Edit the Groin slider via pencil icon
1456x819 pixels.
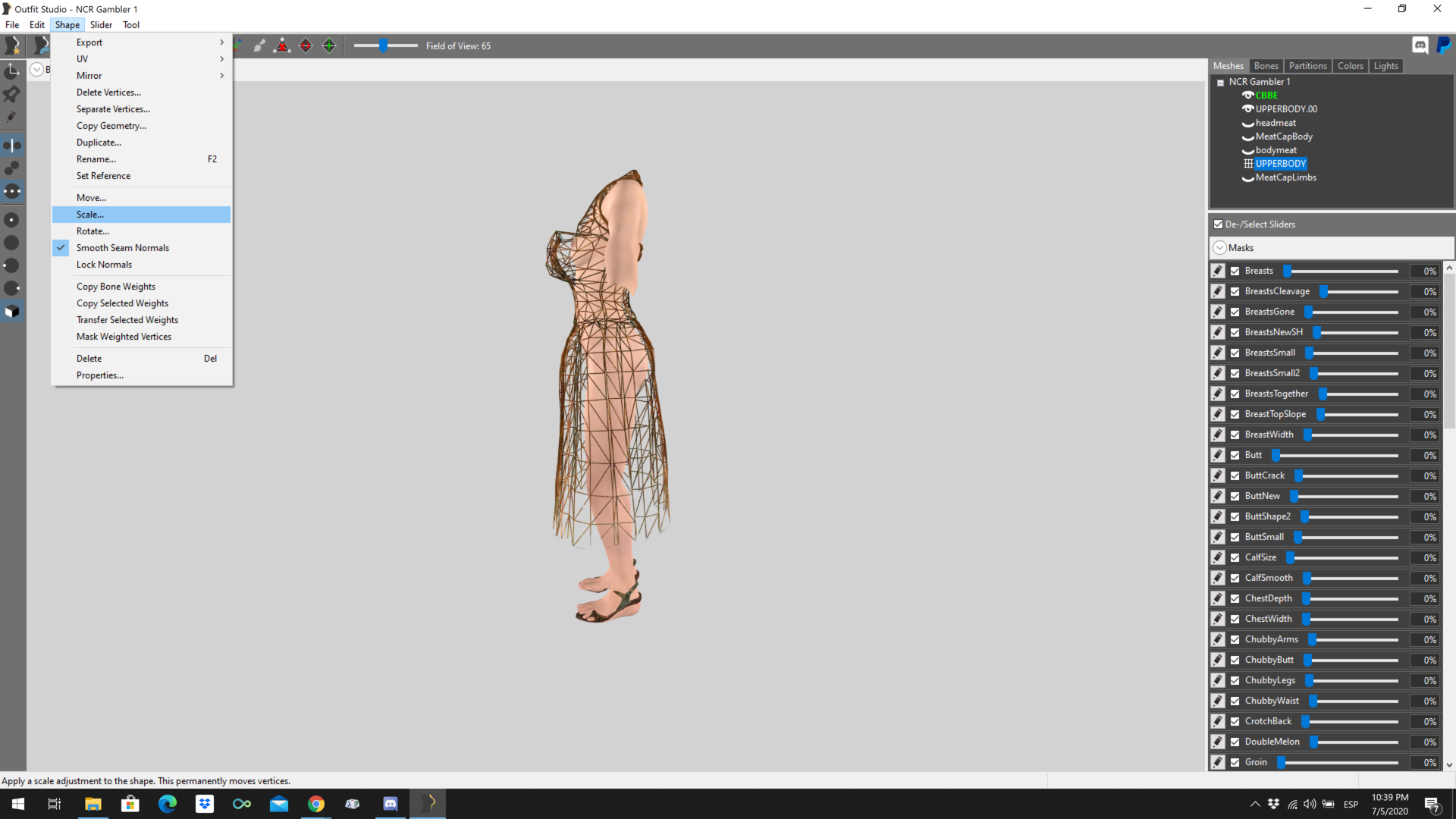point(1218,762)
